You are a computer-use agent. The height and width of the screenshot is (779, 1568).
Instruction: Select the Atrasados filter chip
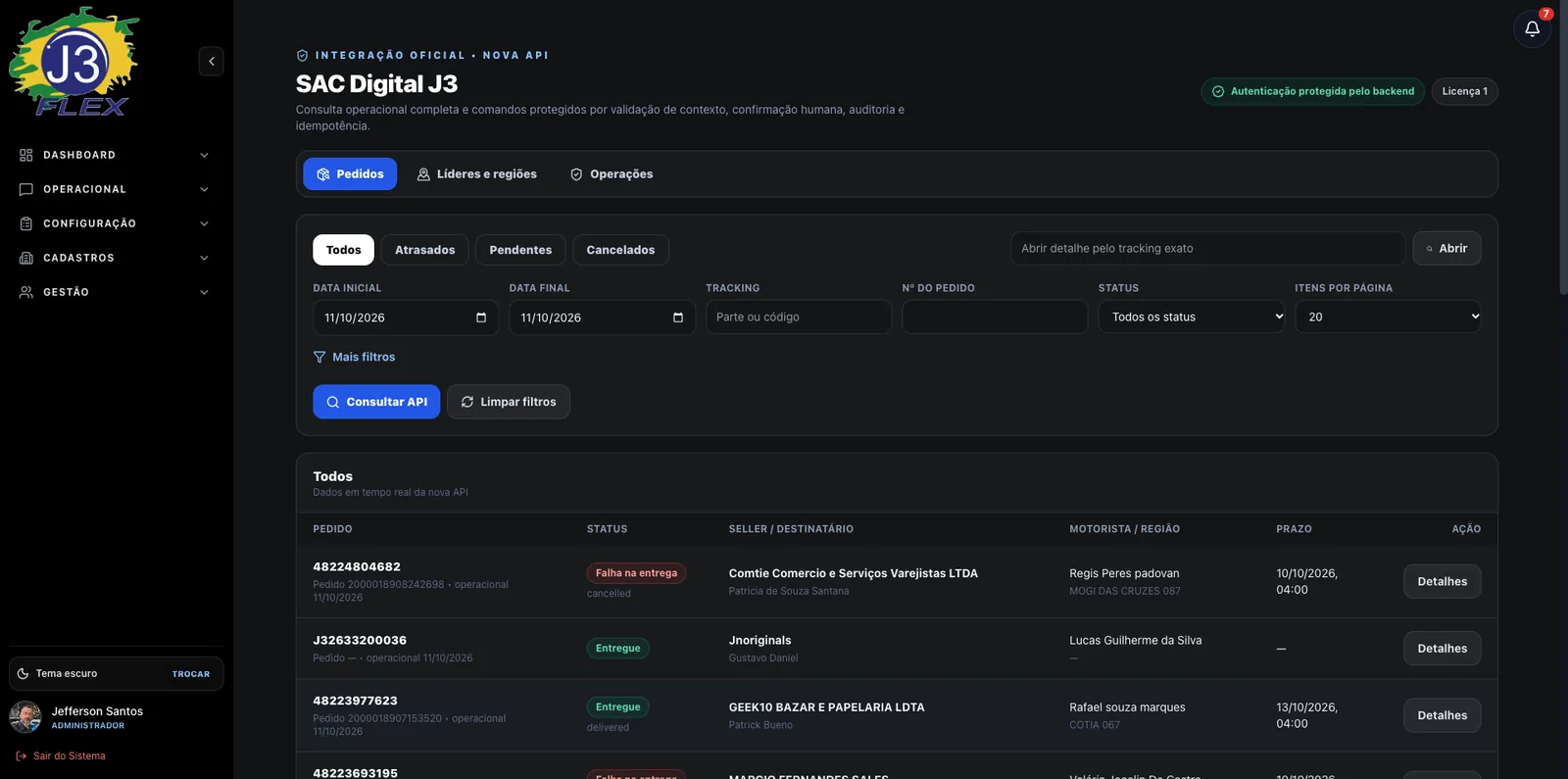pyautogui.click(x=425, y=250)
